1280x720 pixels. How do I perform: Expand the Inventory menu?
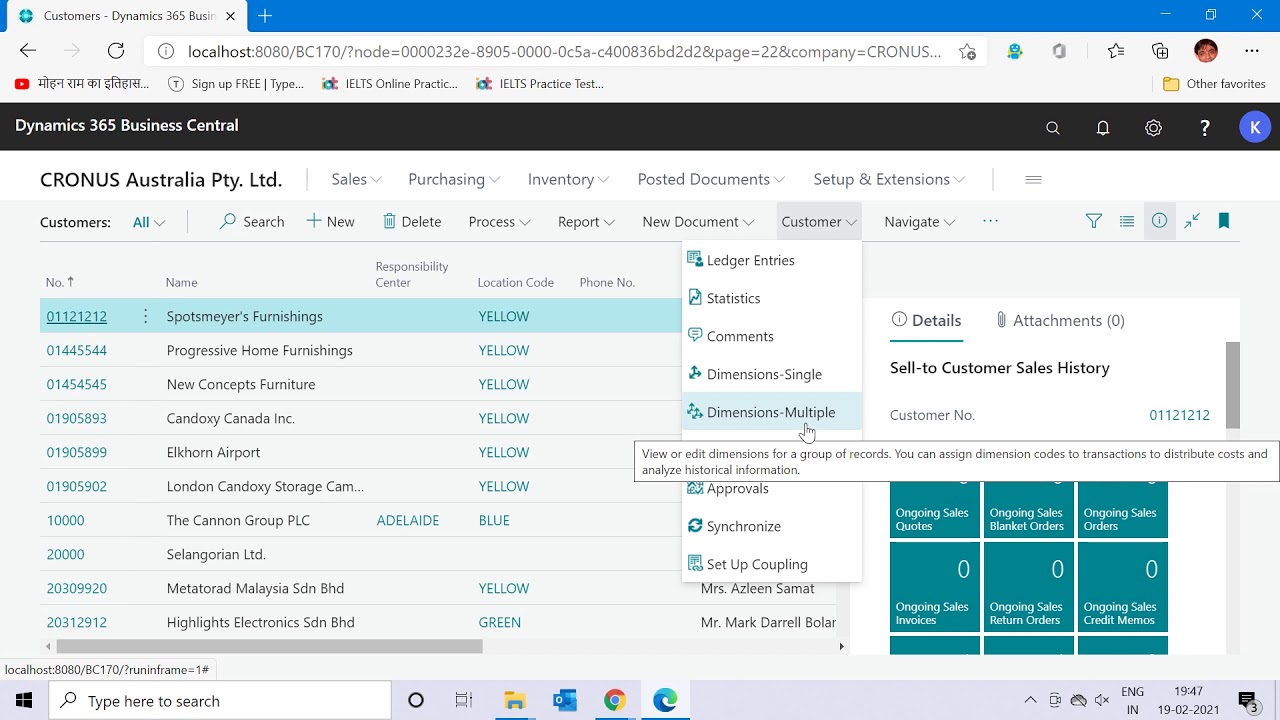[x=568, y=179]
